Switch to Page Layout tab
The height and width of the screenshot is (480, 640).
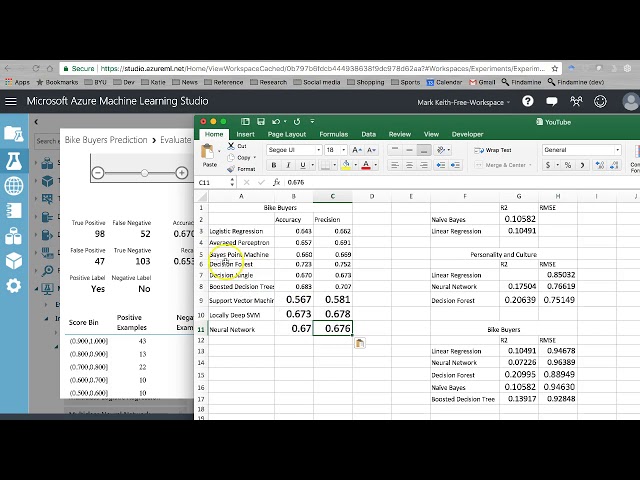point(287,134)
